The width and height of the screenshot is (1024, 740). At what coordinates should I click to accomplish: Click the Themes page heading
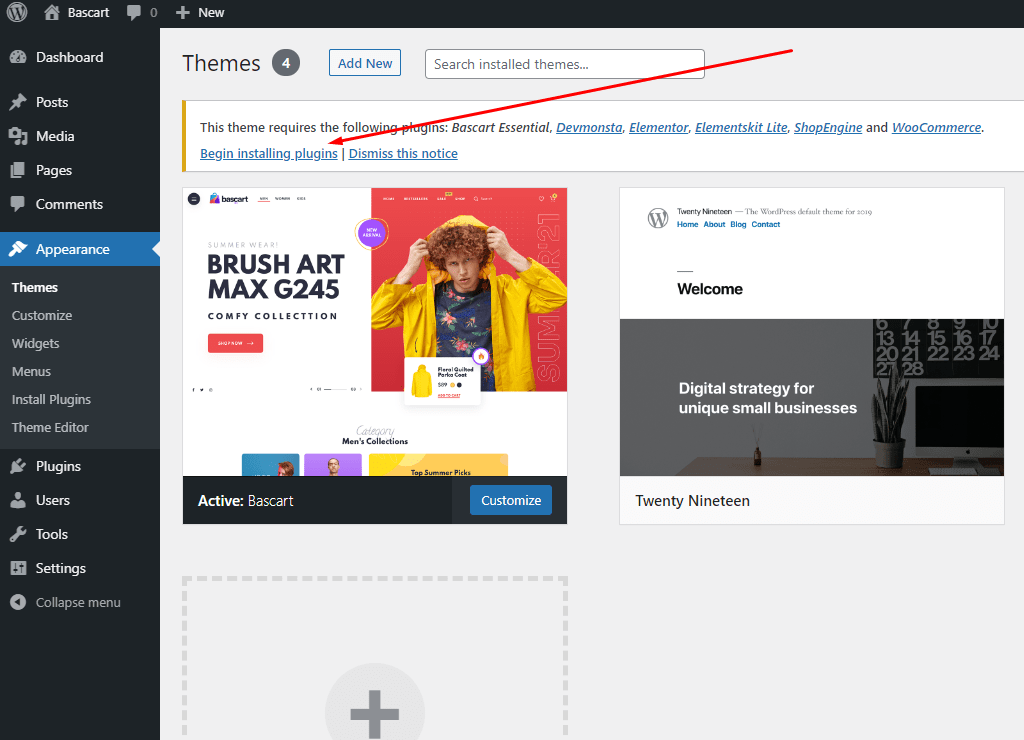coord(221,63)
